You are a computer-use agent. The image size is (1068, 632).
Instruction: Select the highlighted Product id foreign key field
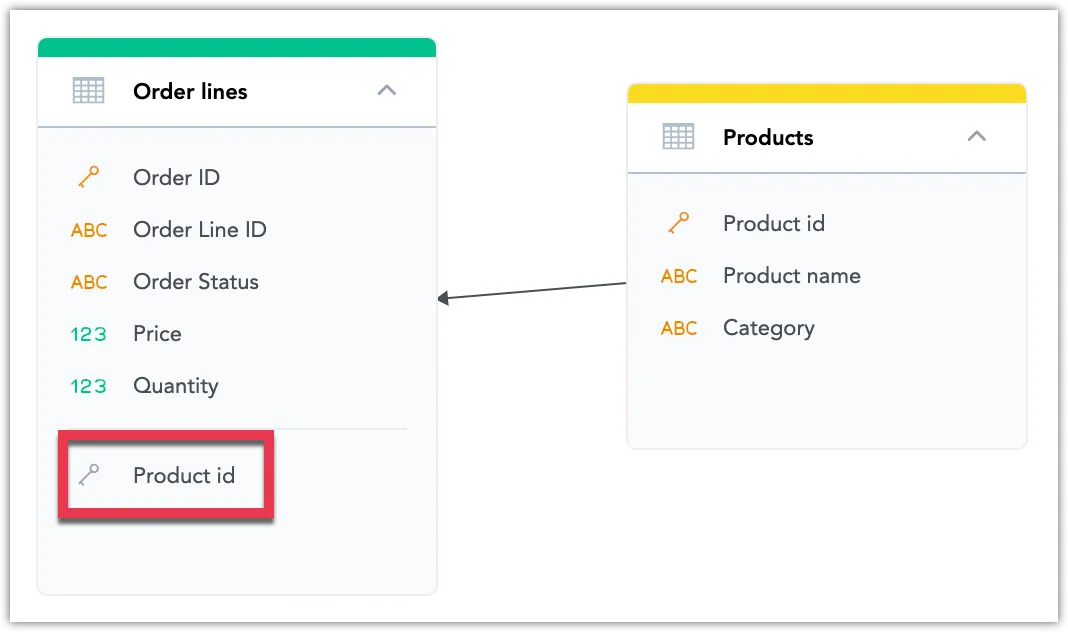click(x=183, y=476)
